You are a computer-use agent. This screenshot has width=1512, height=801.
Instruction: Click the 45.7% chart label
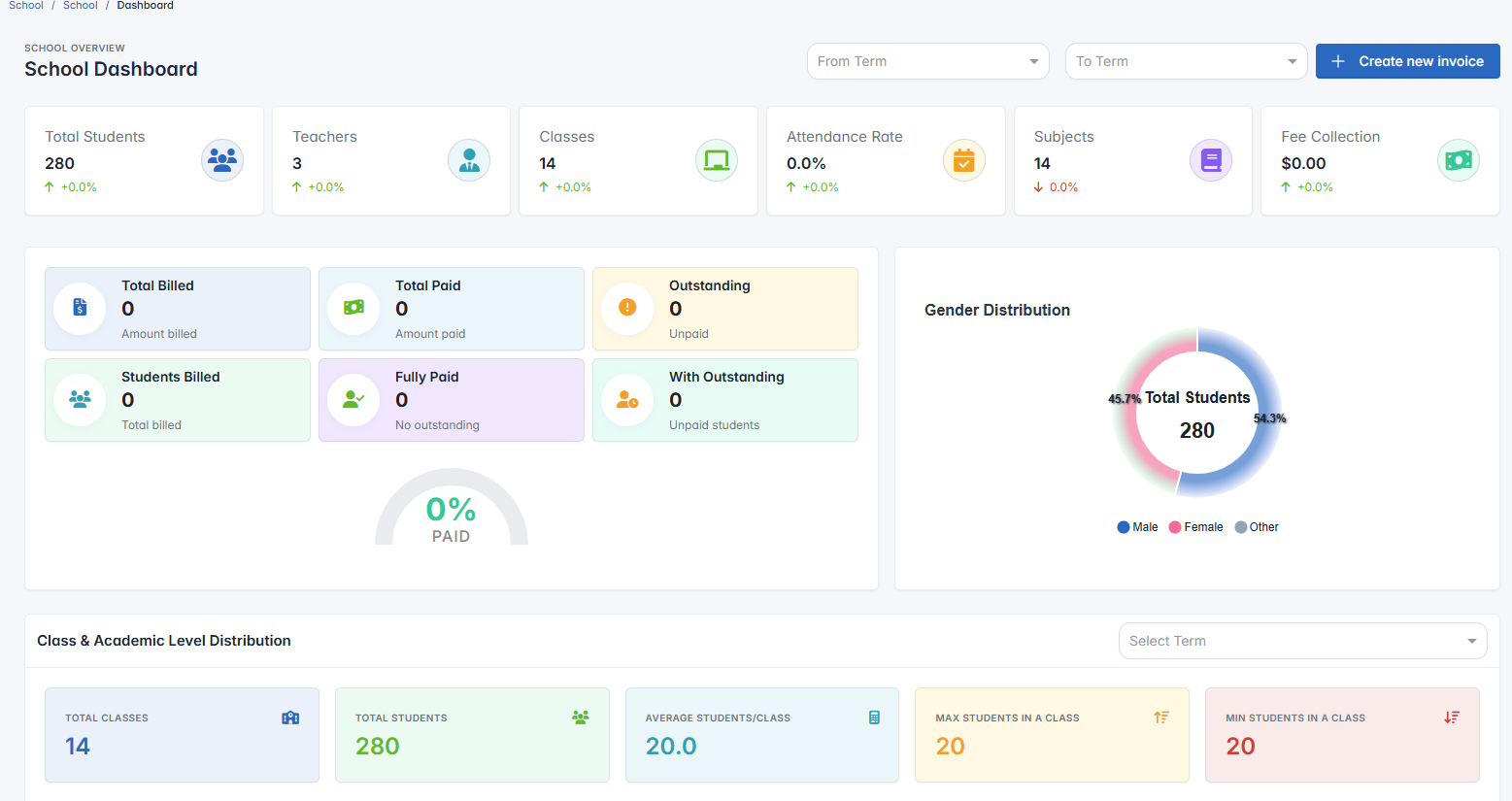click(x=1125, y=399)
